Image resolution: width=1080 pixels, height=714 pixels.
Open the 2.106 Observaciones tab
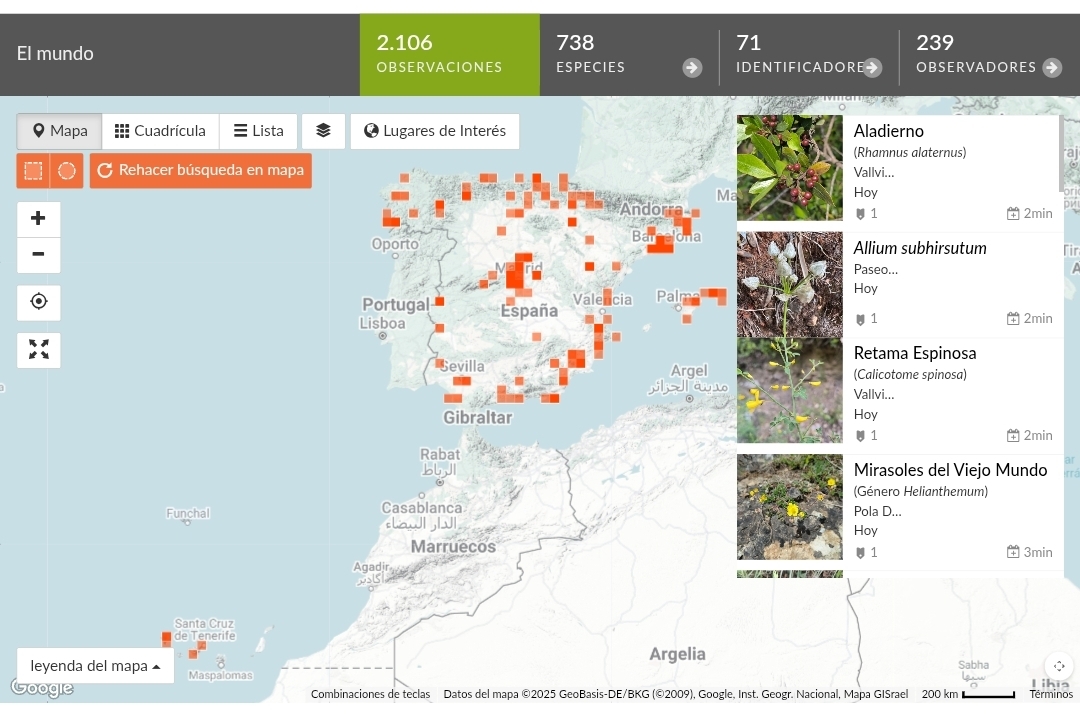[x=449, y=55]
